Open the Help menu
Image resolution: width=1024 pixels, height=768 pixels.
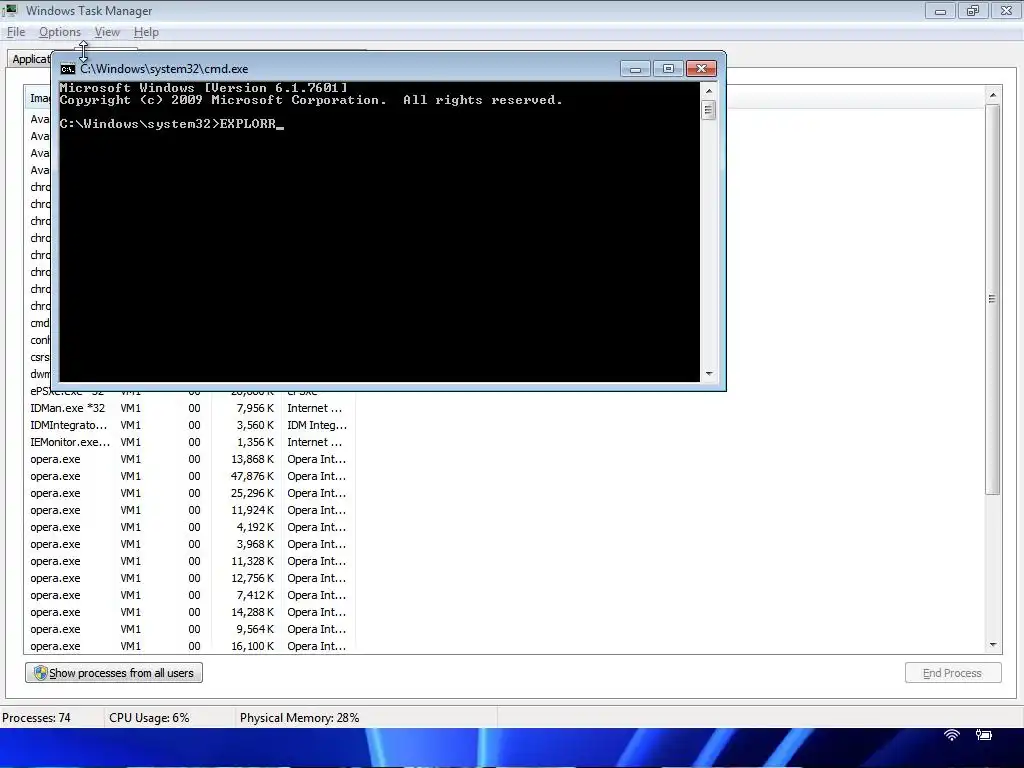[146, 32]
